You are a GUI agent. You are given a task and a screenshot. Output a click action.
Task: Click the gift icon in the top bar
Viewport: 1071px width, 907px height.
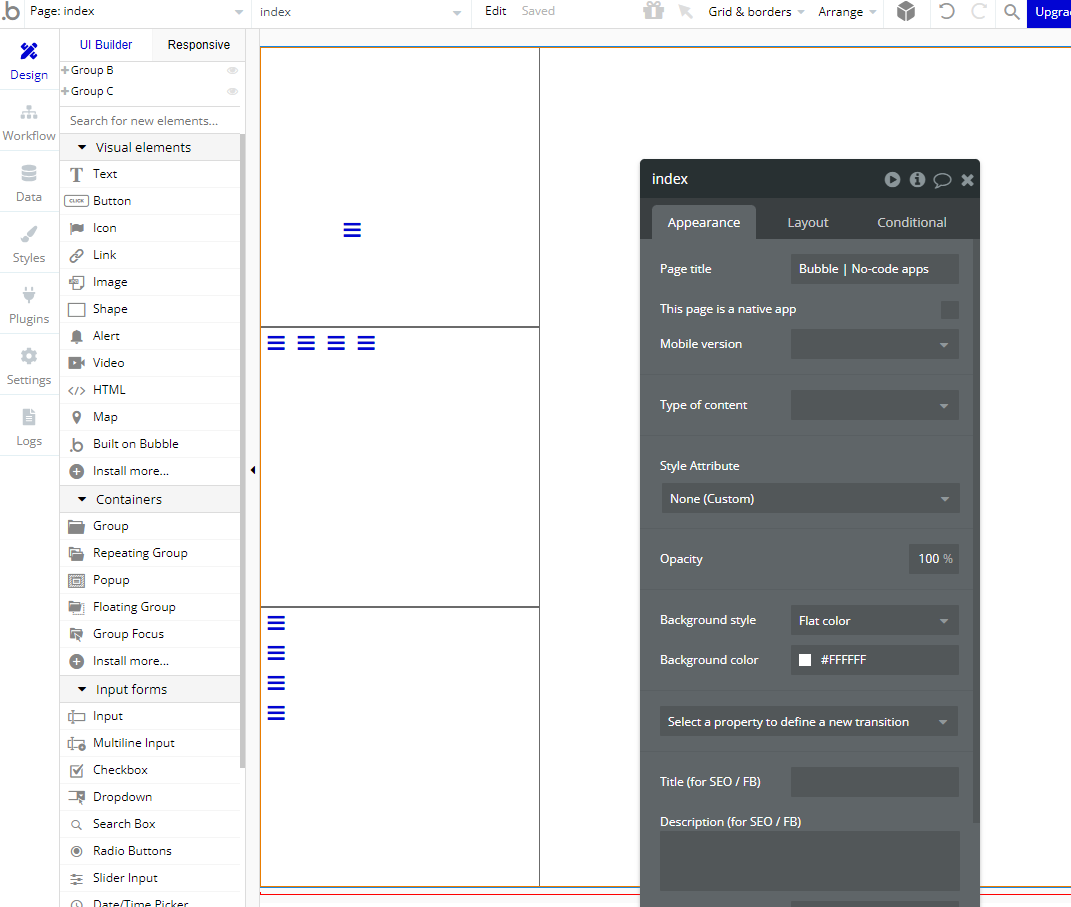pos(653,12)
